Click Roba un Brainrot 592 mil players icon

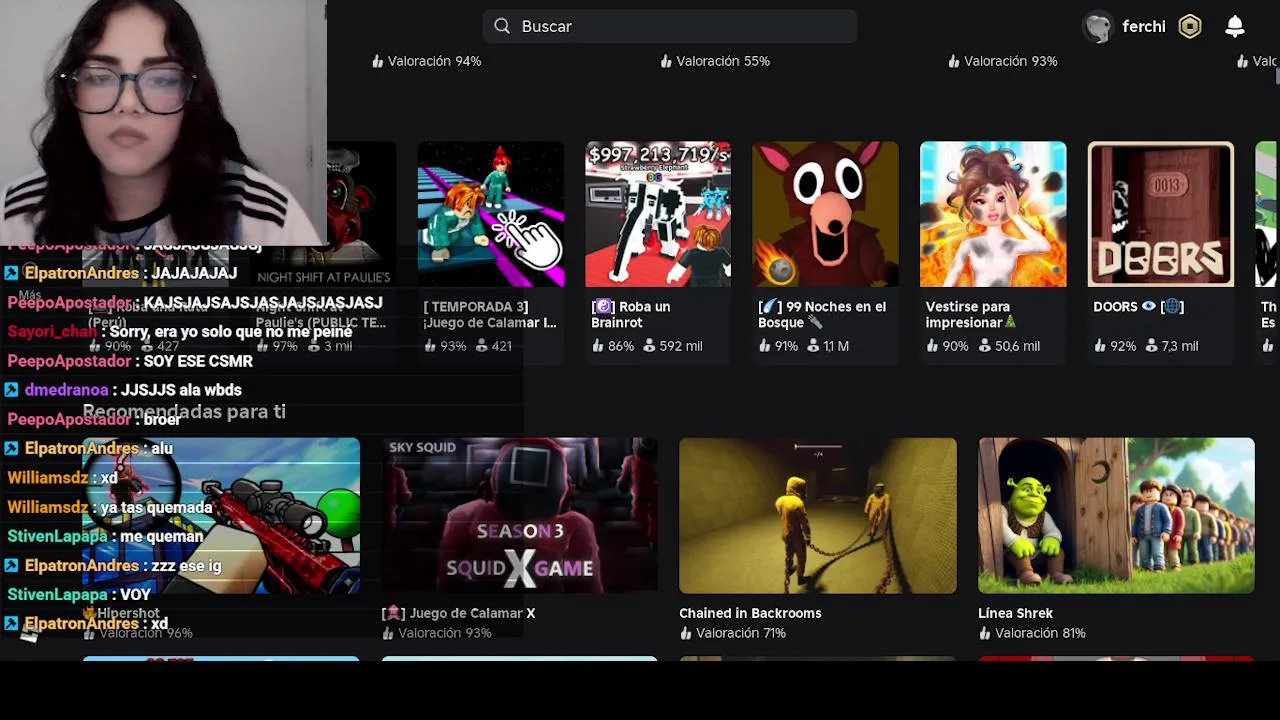649,346
